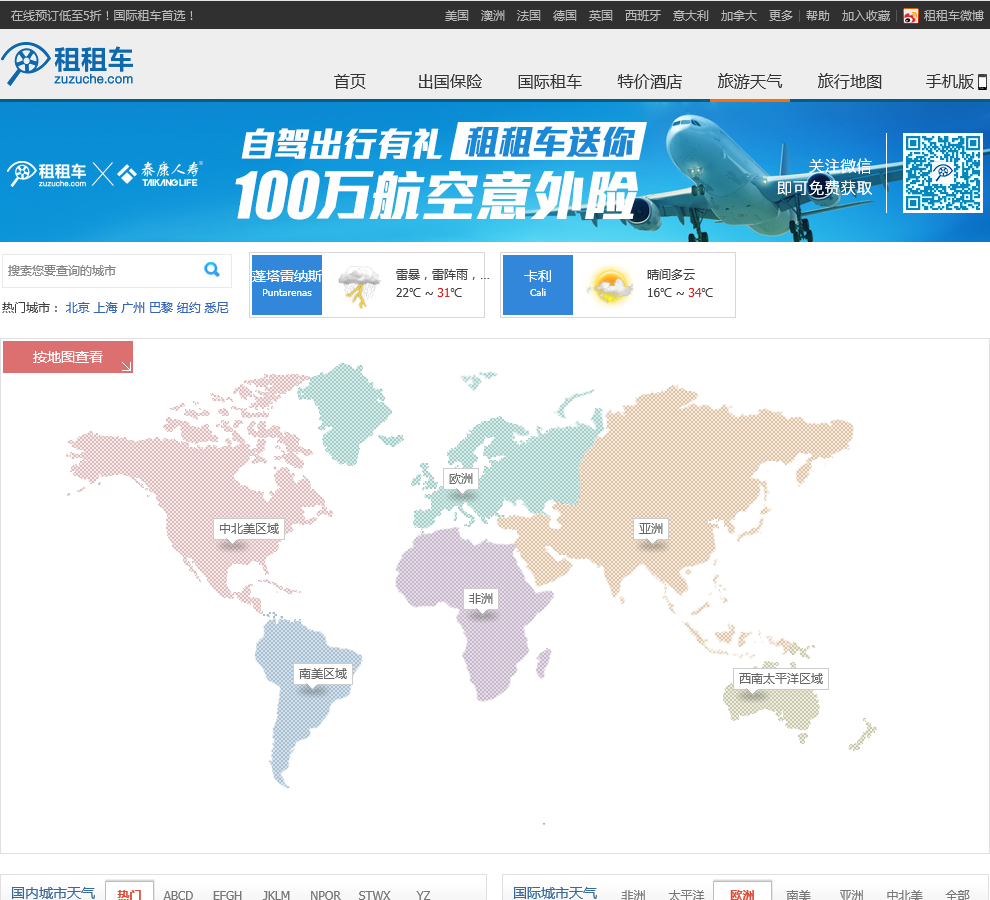
Task: Click the thunderstorm weather icon for Puntarenas
Action: [x=359, y=285]
